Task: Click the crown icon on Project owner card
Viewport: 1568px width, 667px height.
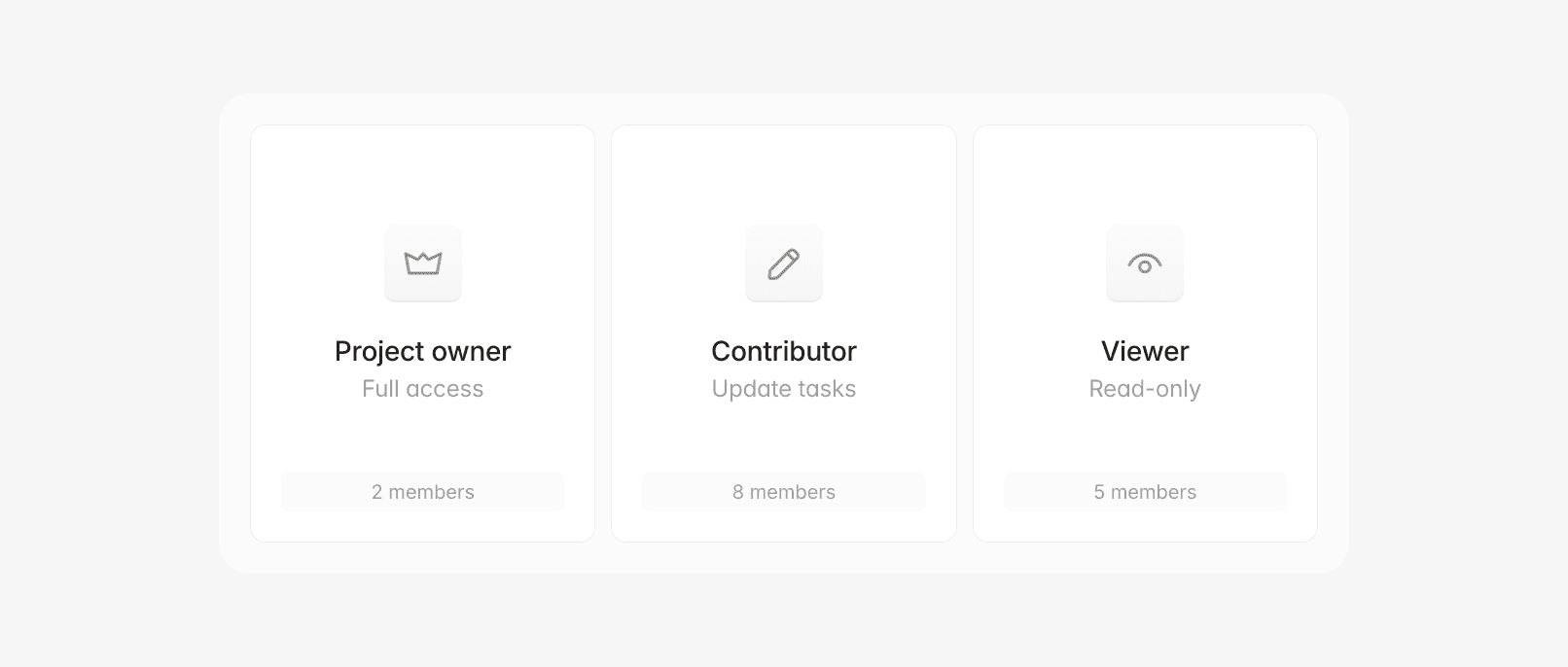Action: click(423, 263)
